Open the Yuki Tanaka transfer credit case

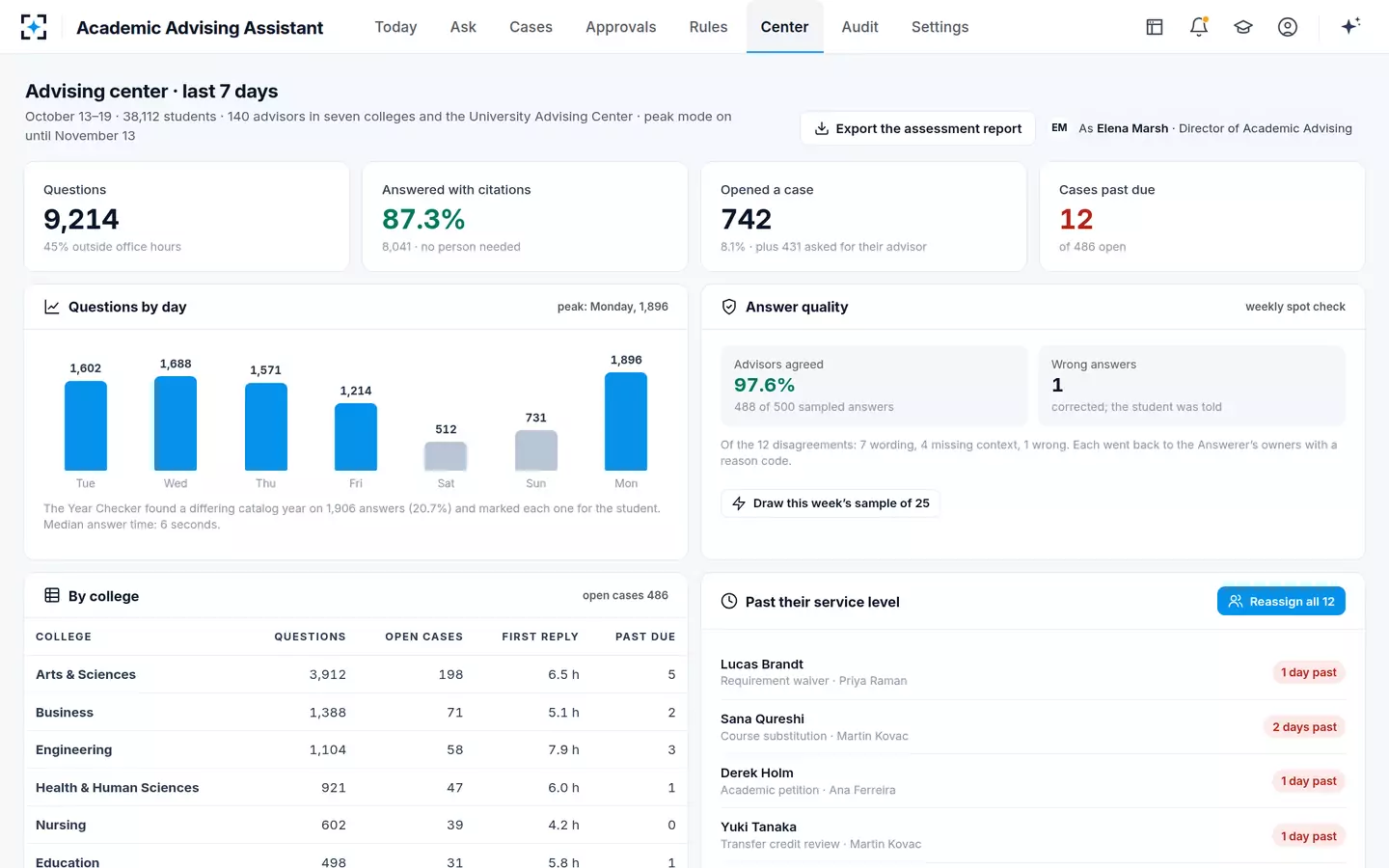[x=1033, y=835]
